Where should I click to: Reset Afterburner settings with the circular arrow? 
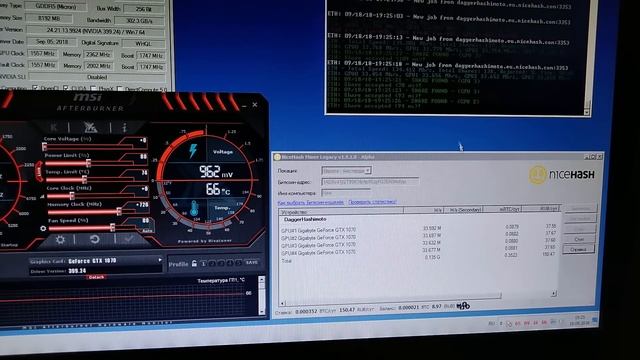click(x=95, y=240)
